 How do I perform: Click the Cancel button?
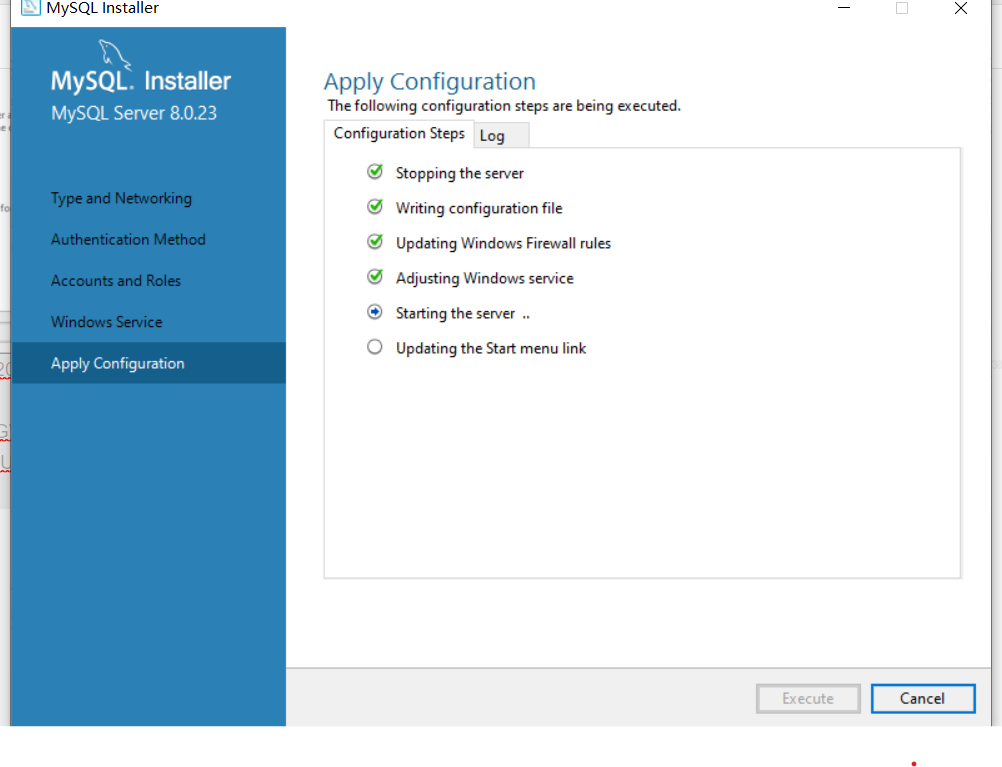(923, 699)
